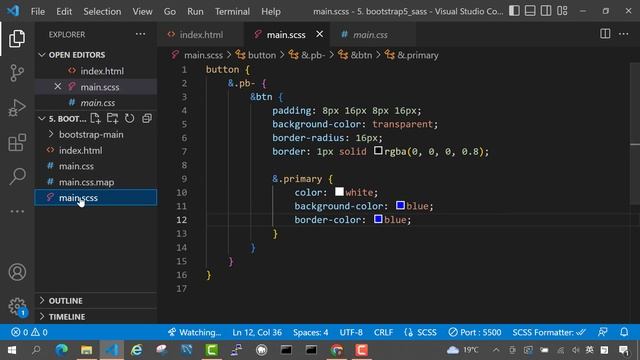Open main.css in project file tree
The image size is (640, 360).
coord(96,166)
